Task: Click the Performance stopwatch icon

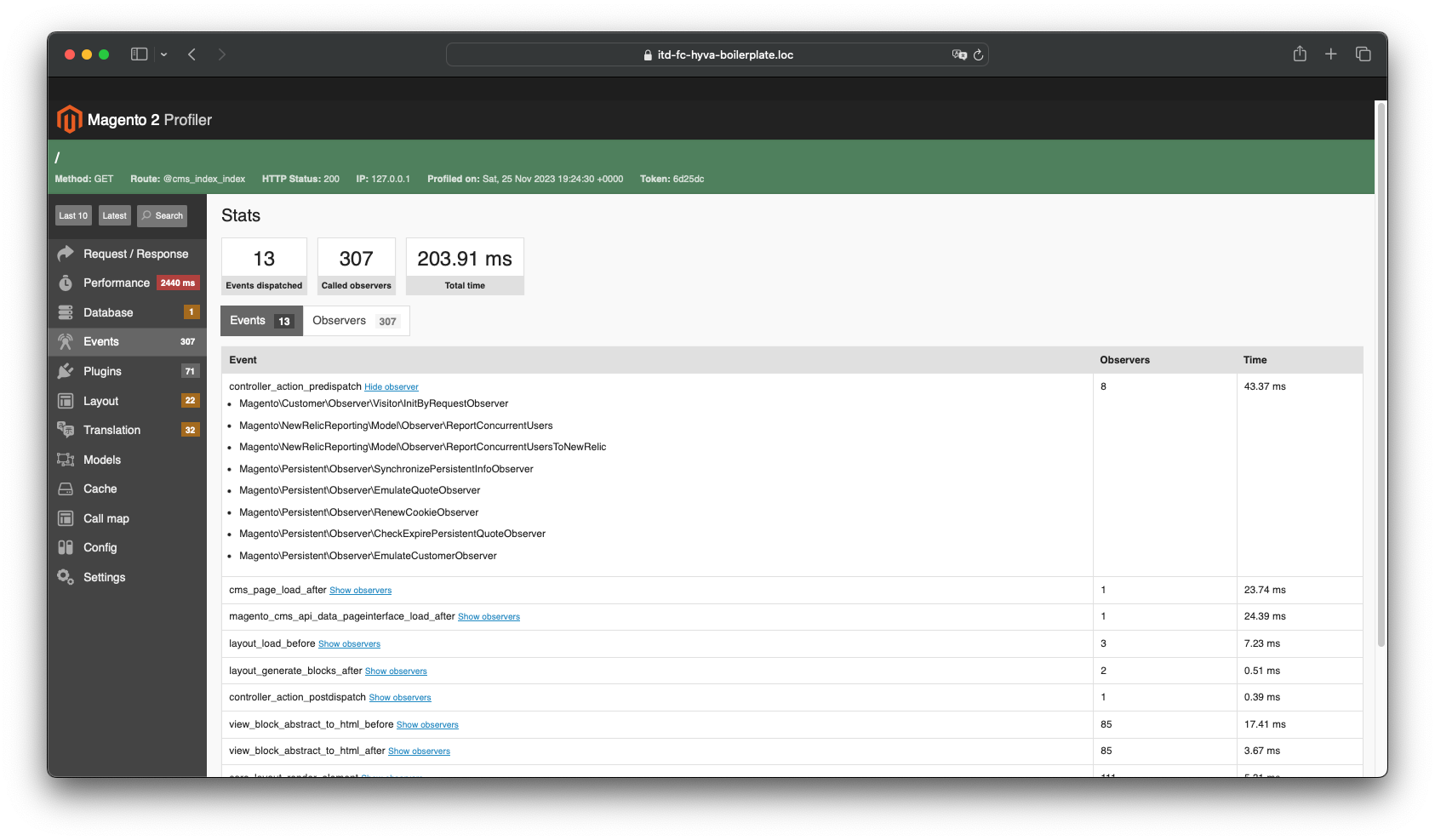Action: coord(66,283)
